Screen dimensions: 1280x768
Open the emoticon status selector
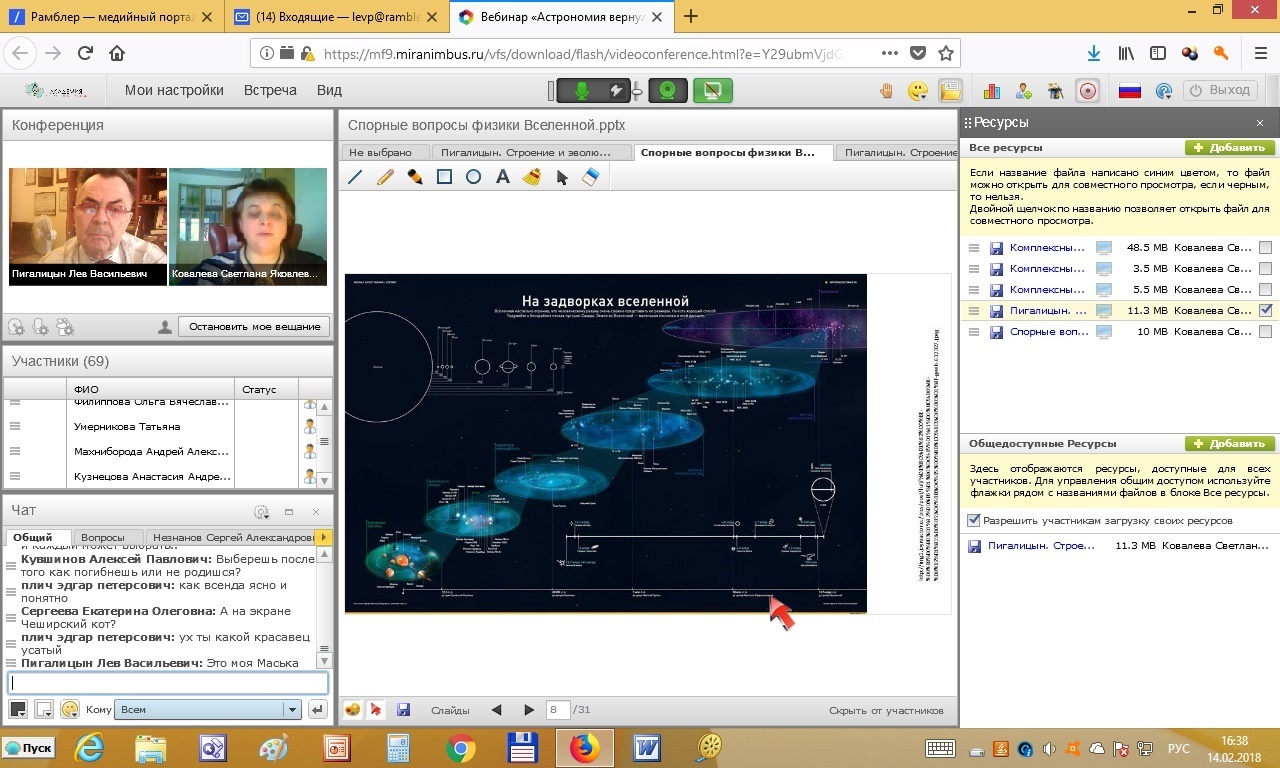pos(917,90)
